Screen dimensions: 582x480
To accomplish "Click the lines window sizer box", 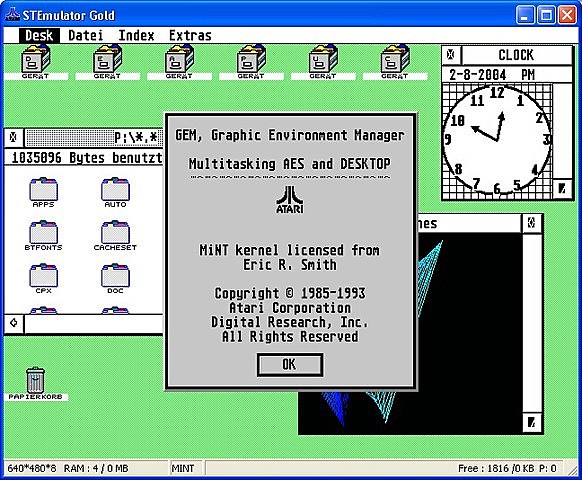I will click(x=532, y=423).
